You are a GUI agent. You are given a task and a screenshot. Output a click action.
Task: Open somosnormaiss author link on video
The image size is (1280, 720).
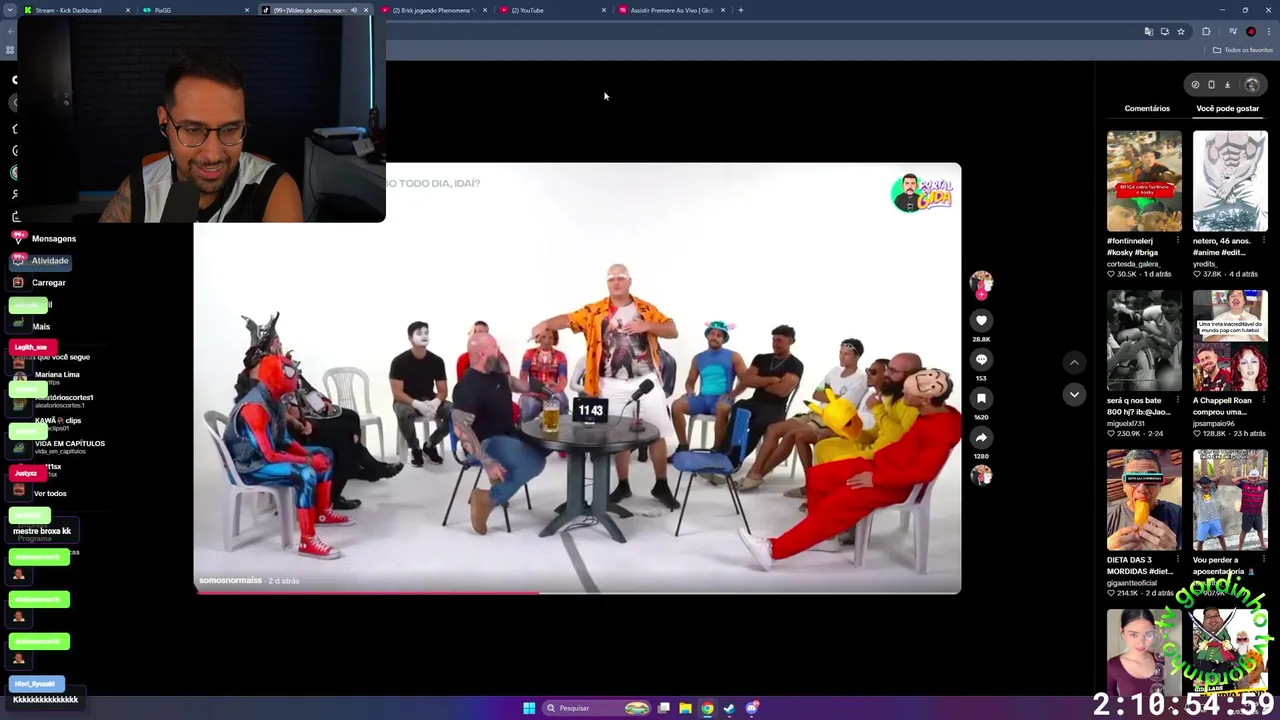[230, 580]
